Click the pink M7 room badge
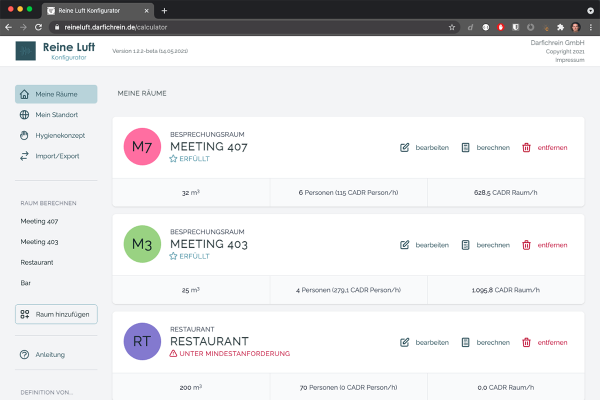Viewport: 600px width, 400px height. (x=142, y=147)
